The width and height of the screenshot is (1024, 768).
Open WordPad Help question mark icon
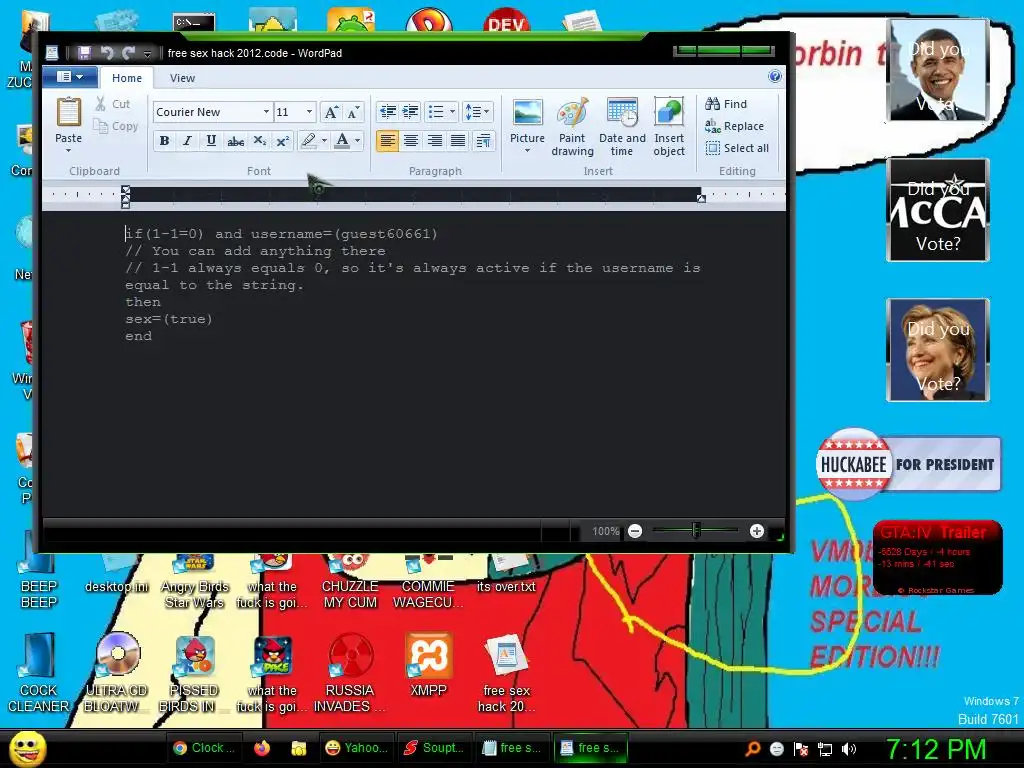click(775, 76)
